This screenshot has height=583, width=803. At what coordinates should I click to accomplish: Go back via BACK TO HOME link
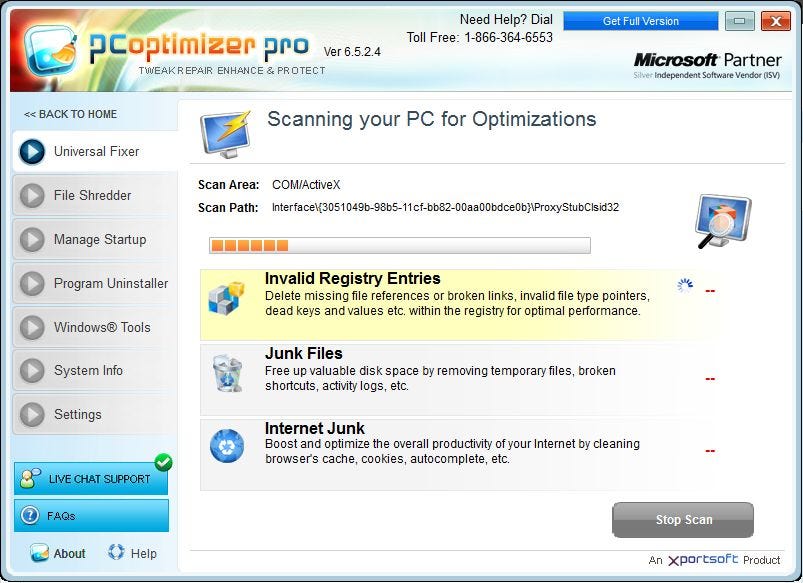coord(70,114)
